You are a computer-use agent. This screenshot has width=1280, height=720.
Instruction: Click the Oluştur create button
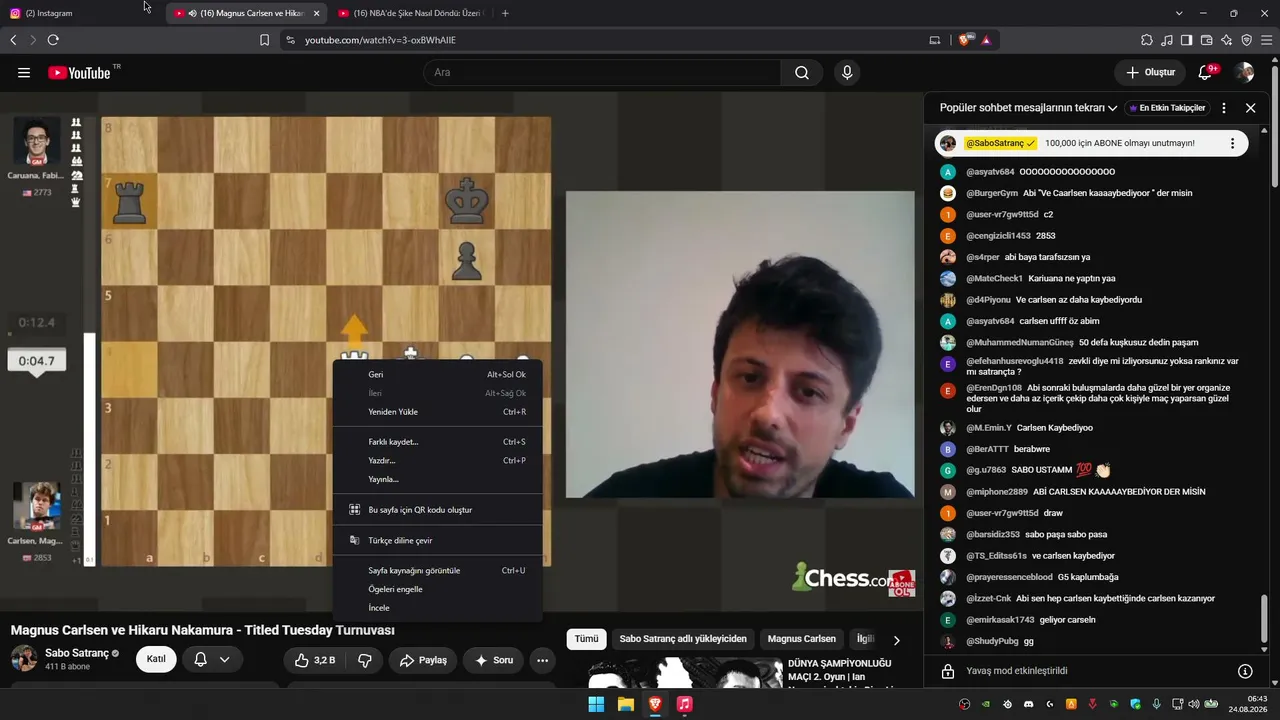tap(1150, 73)
